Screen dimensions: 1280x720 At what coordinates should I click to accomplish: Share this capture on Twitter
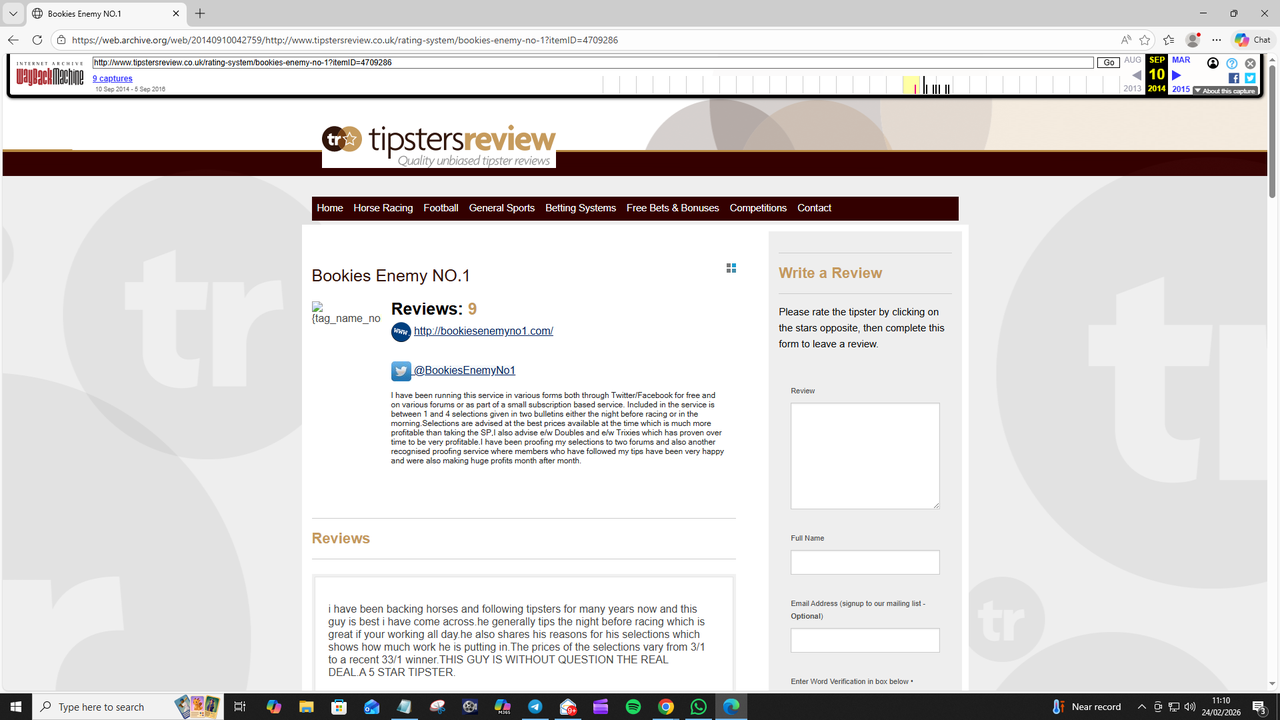click(x=1250, y=78)
